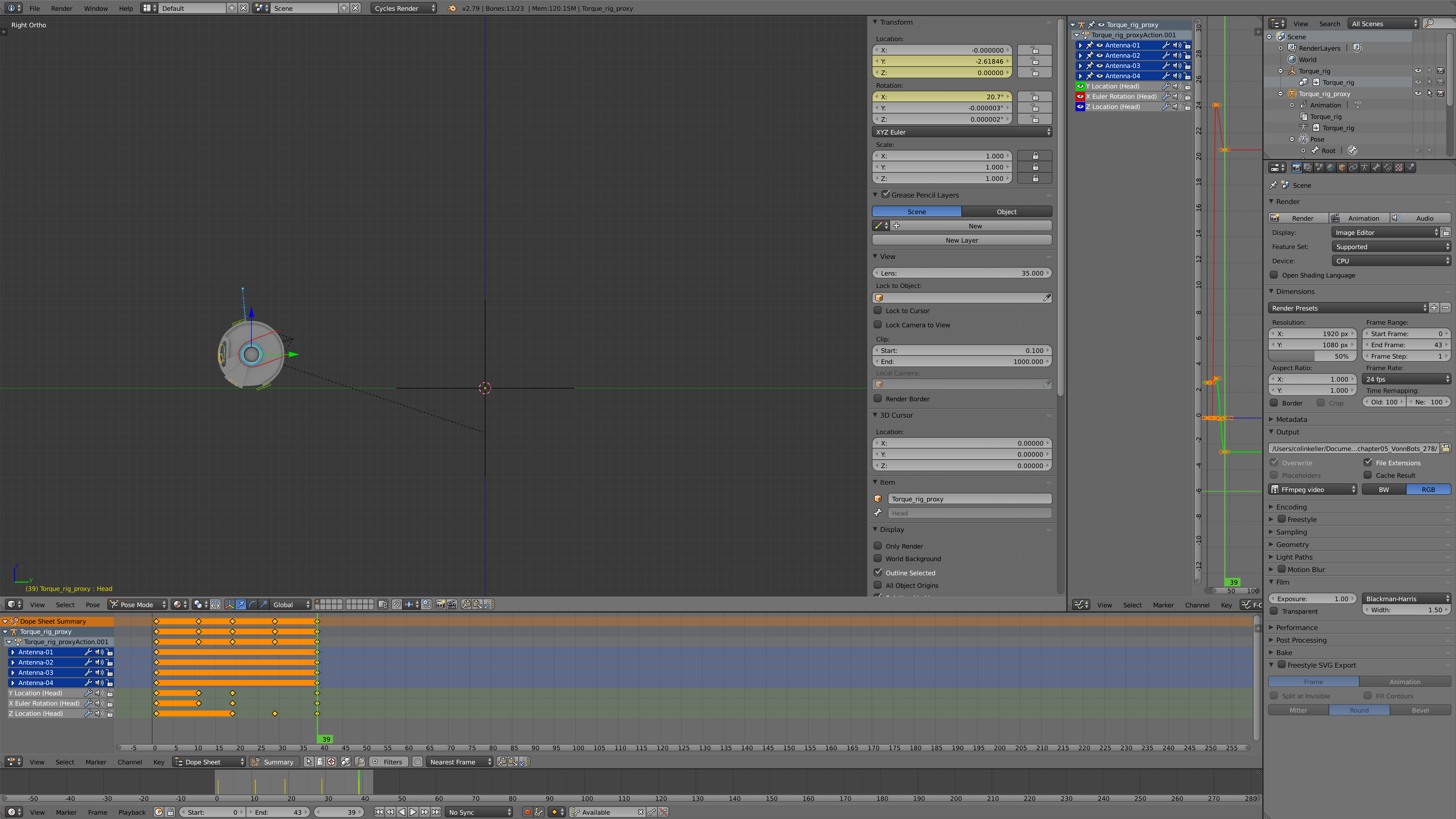The width and height of the screenshot is (1456, 819).
Task: Open output path folder browser icon
Action: (1445, 448)
